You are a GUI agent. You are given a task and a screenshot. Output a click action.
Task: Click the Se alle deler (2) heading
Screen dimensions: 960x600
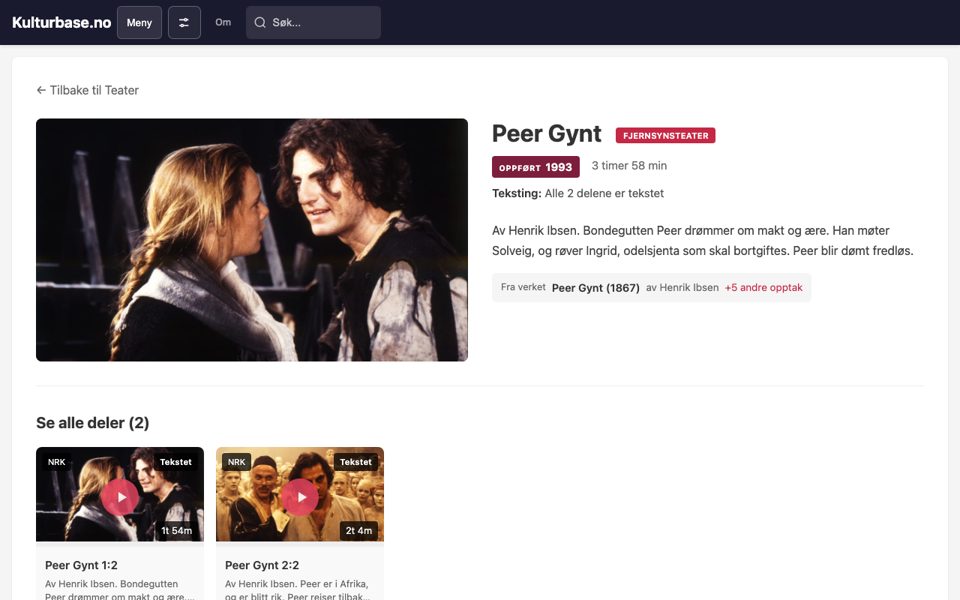pos(92,422)
